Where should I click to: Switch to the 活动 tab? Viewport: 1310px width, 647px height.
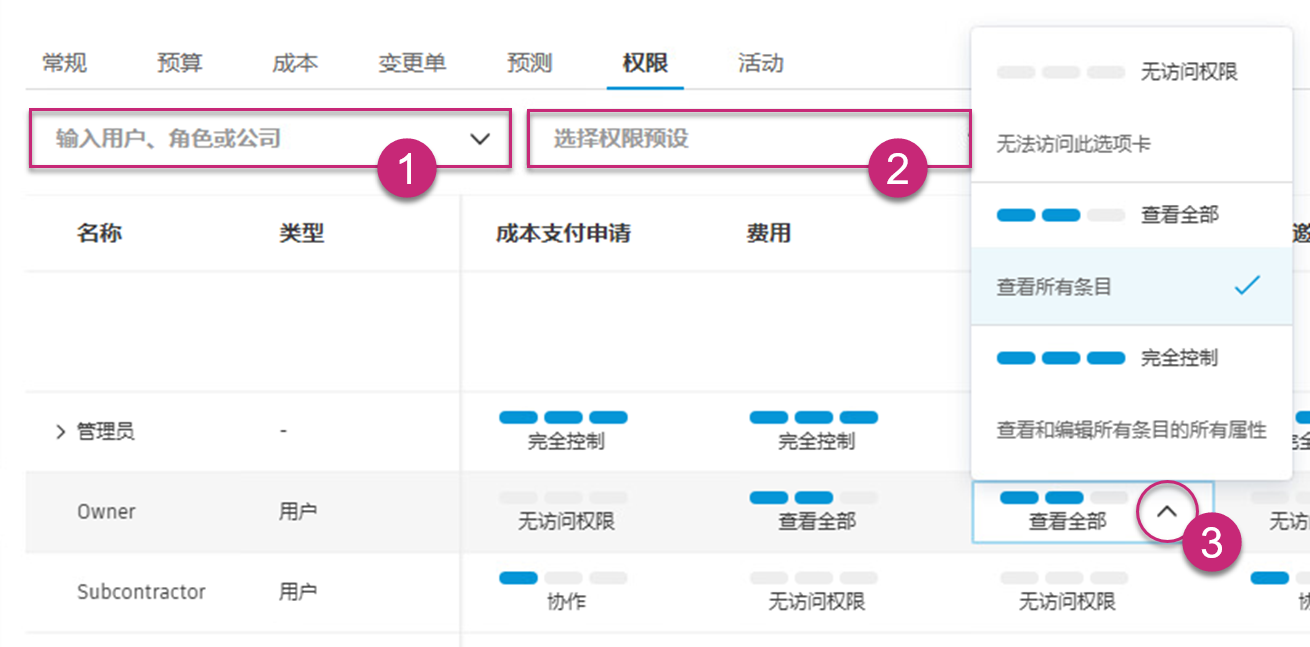[760, 62]
